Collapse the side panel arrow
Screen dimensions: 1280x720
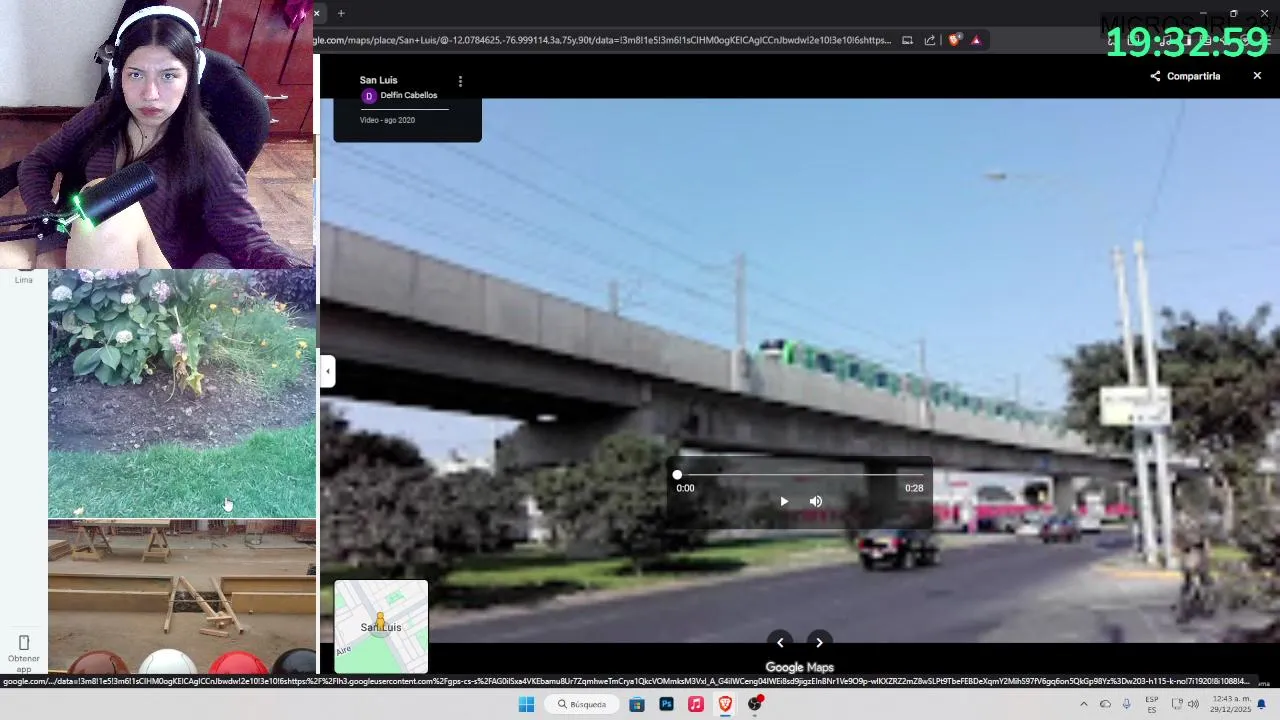click(x=327, y=371)
